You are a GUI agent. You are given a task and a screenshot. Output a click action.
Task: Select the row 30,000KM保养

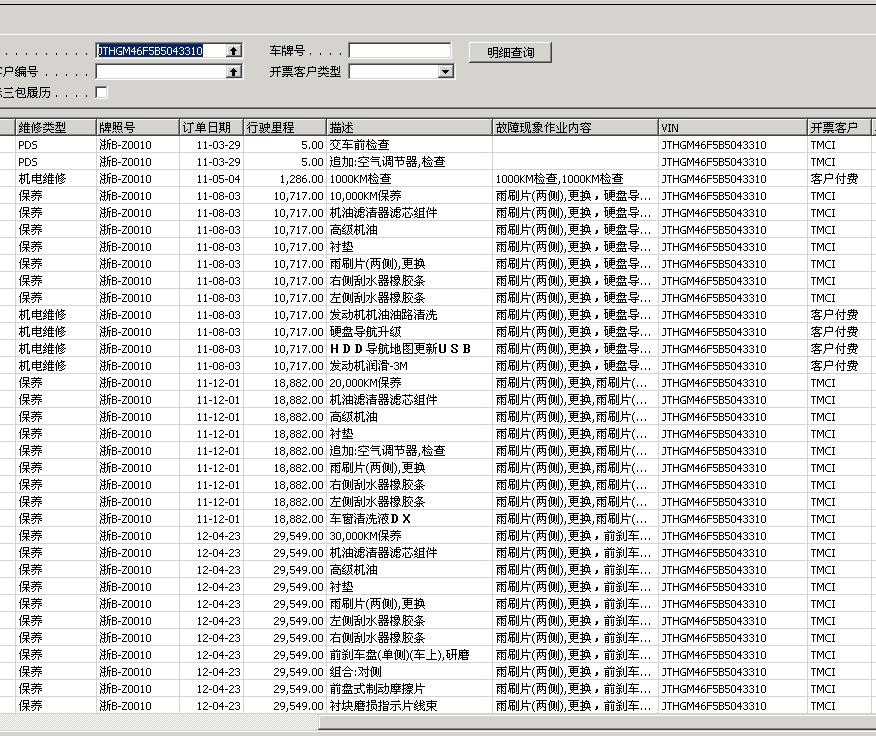tap(438, 535)
